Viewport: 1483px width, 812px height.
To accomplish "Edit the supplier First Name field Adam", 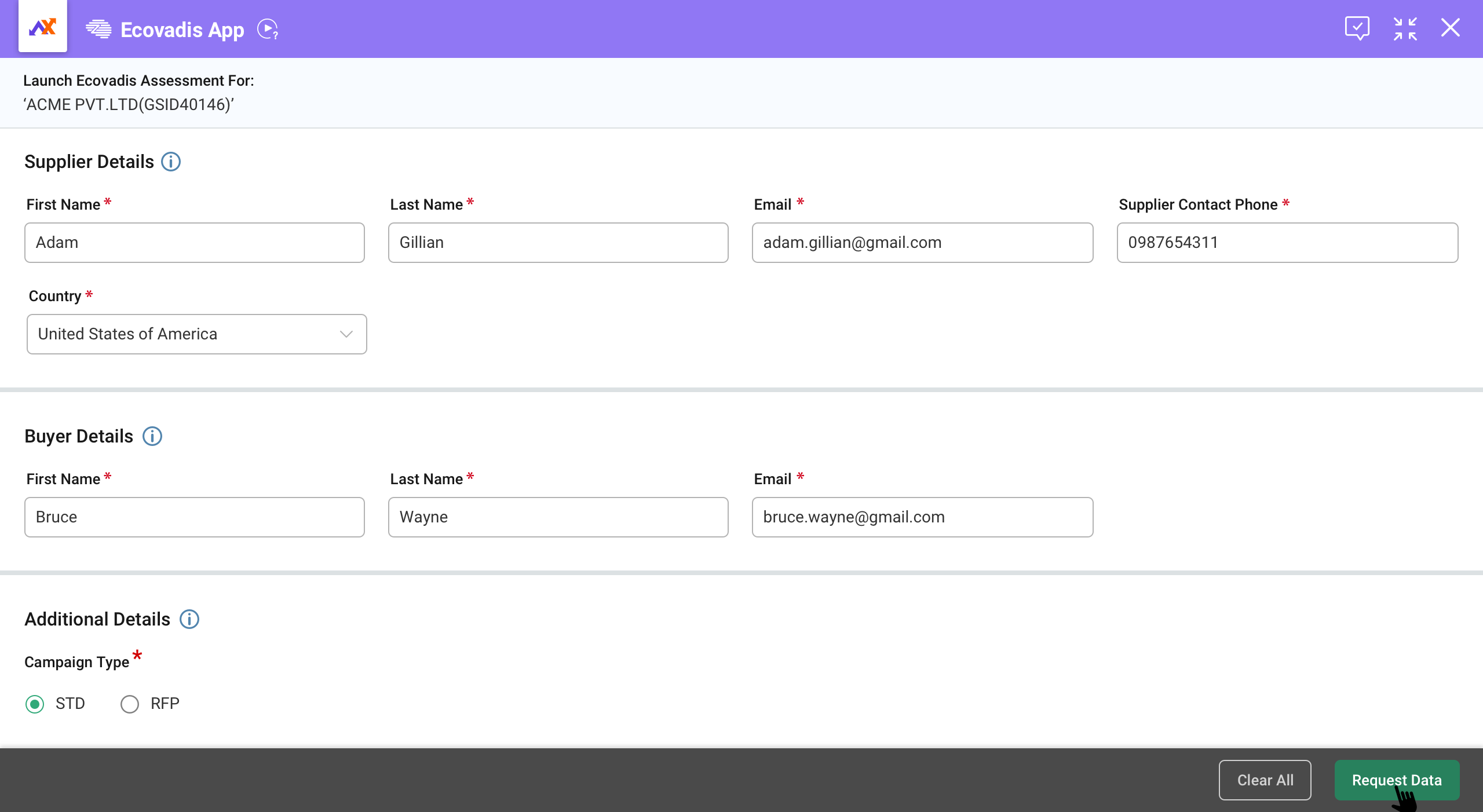I will click(195, 243).
